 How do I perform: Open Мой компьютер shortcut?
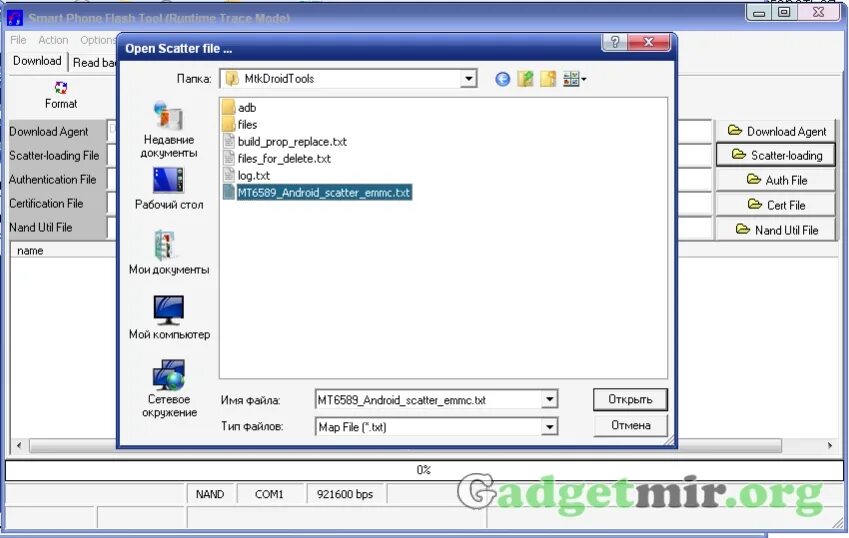[x=169, y=318]
